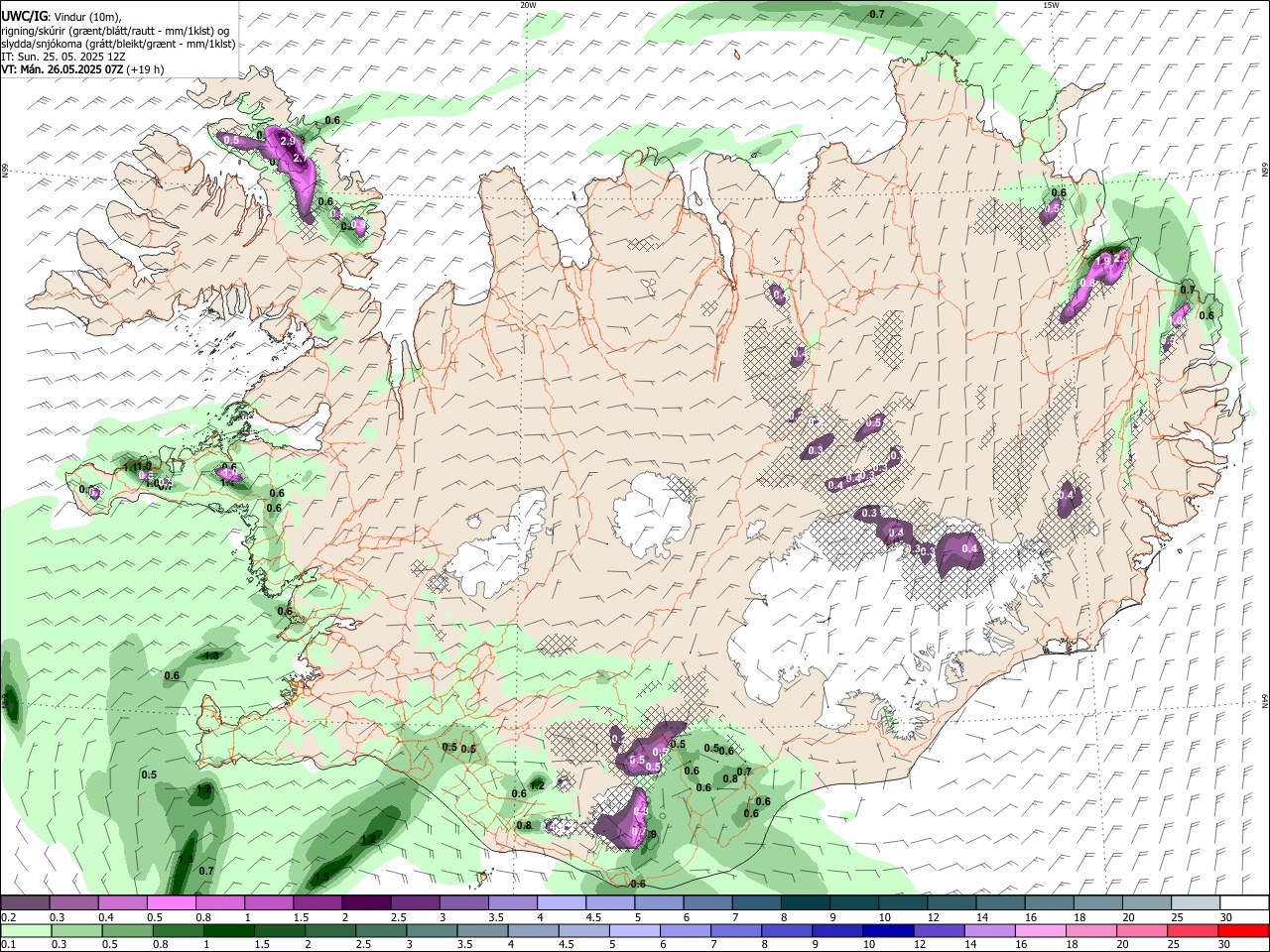Viewport: 1270px width, 952px height.
Task: Choose the dark teal snow swatch labeled 8
Action: coord(806,903)
